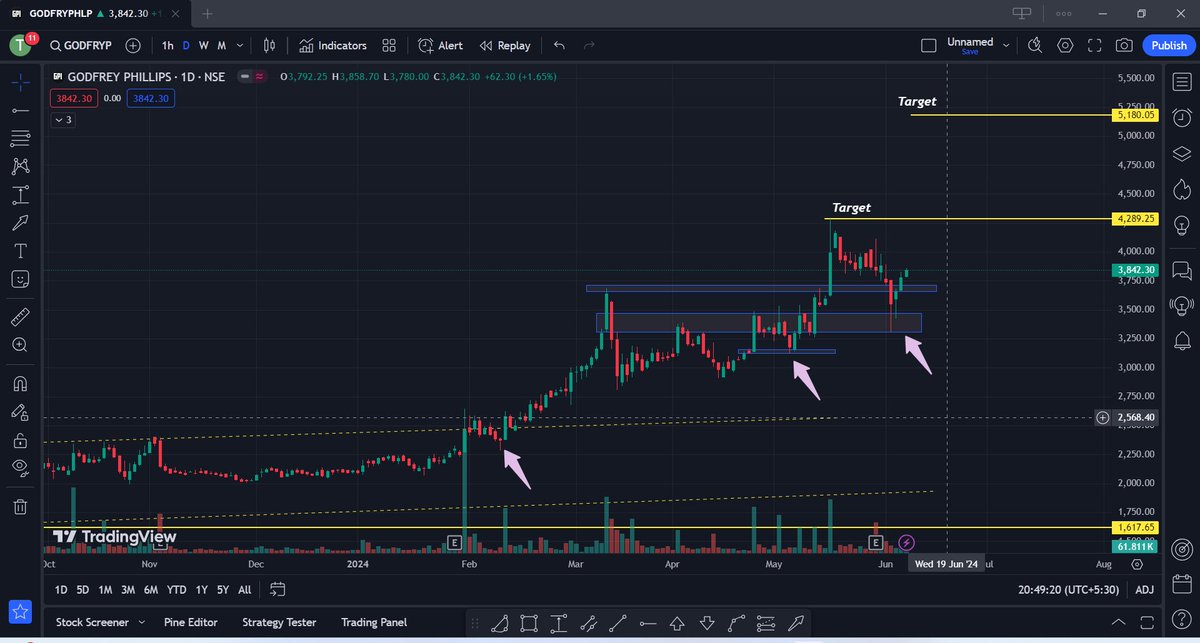Enter fullscreen mode
The width and height of the screenshot is (1200, 643).
click(1095, 46)
